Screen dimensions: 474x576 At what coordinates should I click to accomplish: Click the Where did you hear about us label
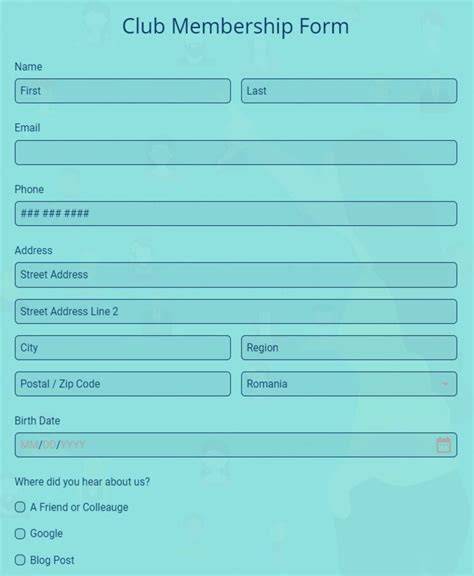pyautogui.click(x=82, y=482)
